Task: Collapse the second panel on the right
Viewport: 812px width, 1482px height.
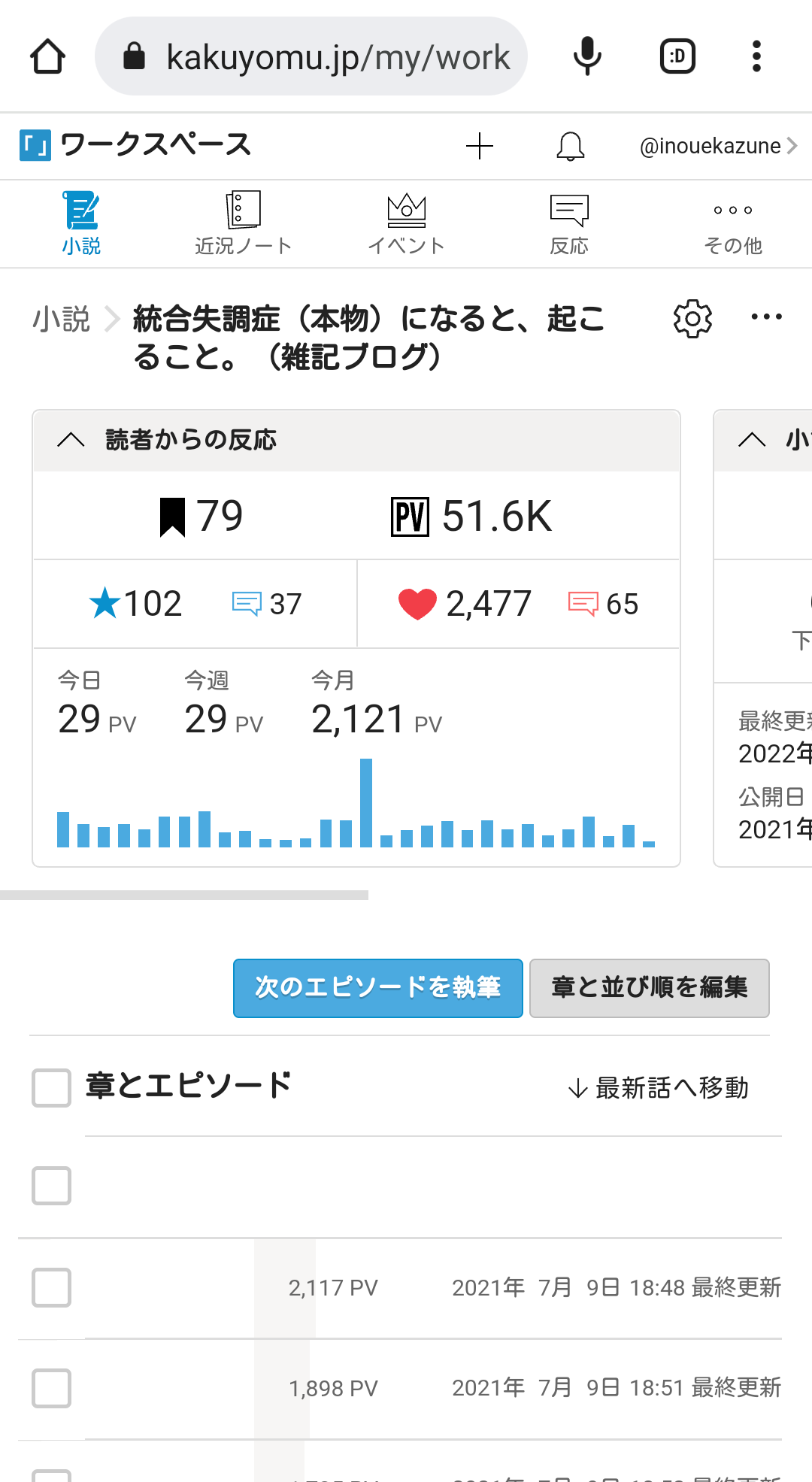Action: pos(752,441)
